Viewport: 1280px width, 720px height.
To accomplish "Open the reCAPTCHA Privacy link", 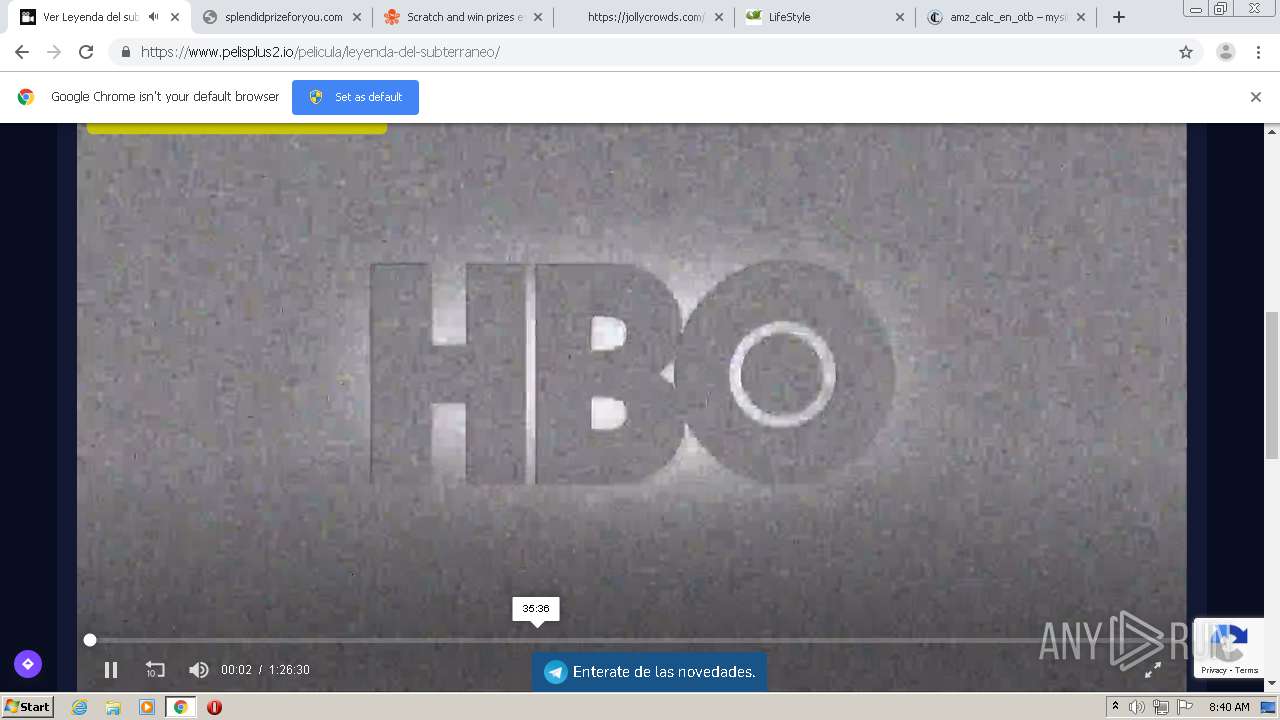I will [1214, 670].
